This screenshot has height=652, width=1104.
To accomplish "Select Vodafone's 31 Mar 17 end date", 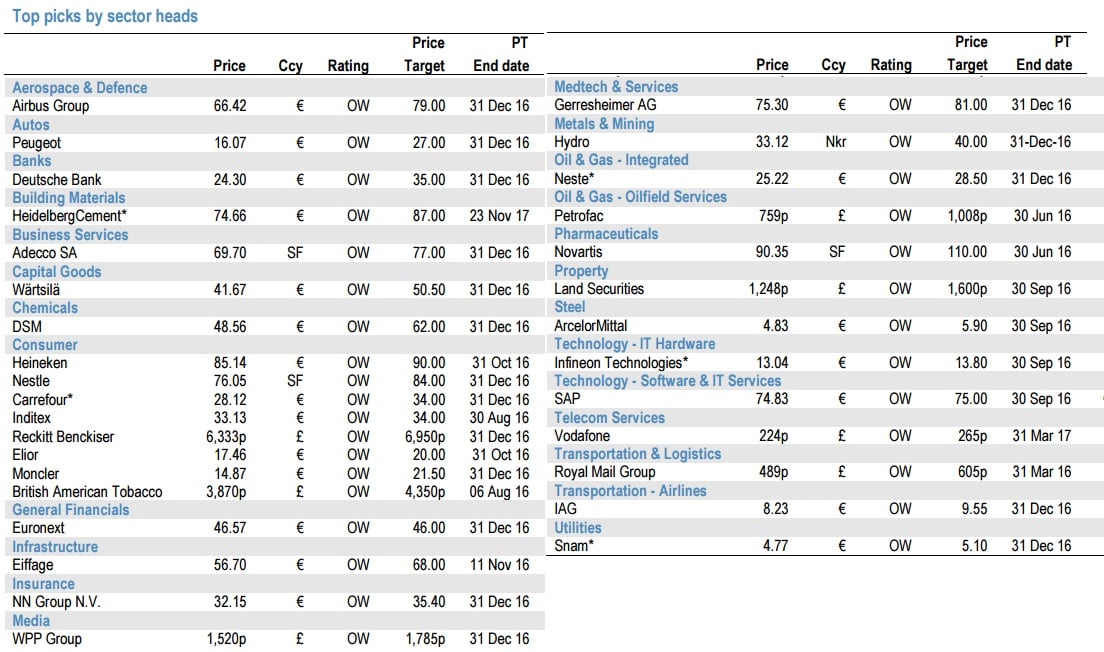I will click(1041, 436).
